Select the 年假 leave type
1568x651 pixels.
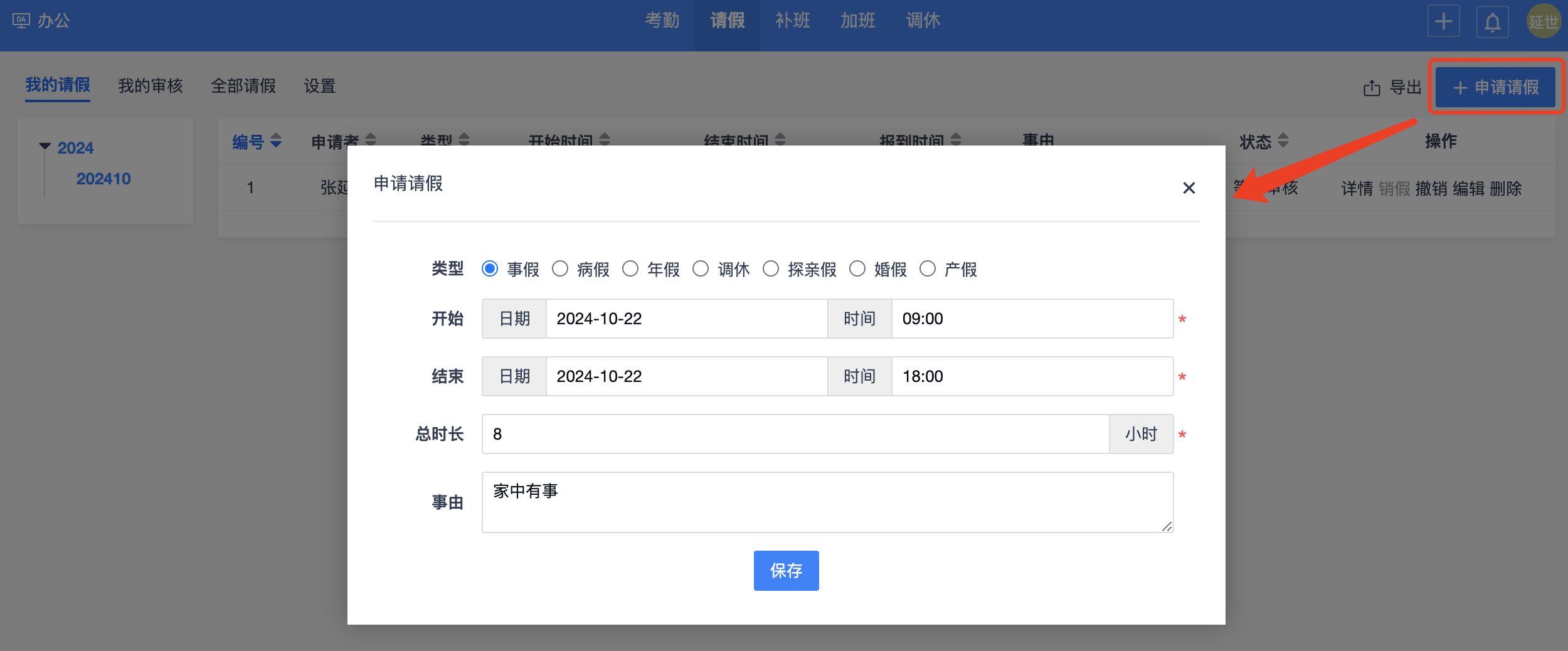click(x=630, y=269)
